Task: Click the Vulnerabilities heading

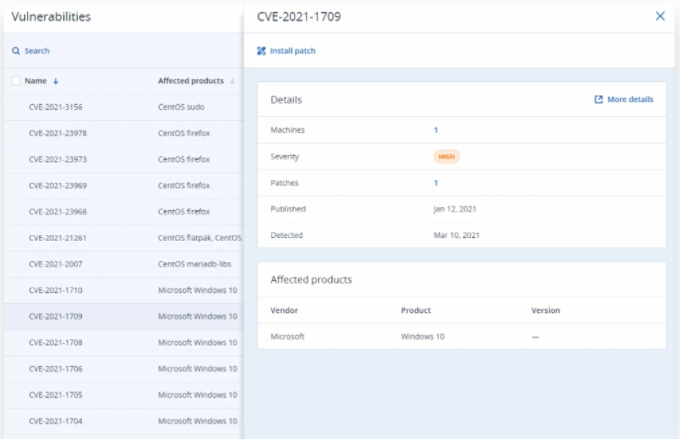Action: click(x=51, y=16)
